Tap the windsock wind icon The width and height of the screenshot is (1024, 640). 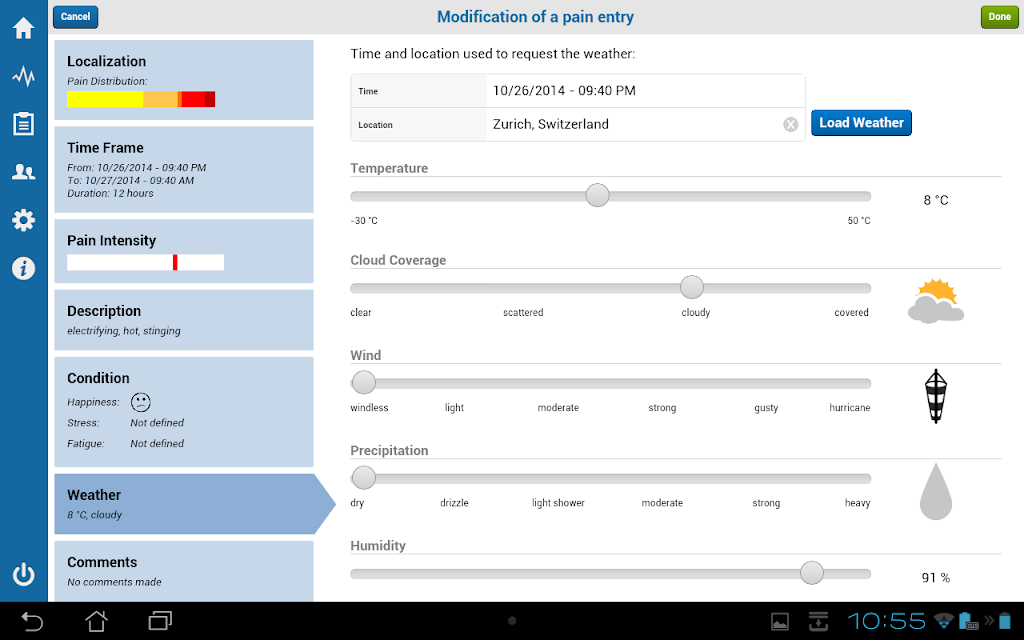coord(936,396)
